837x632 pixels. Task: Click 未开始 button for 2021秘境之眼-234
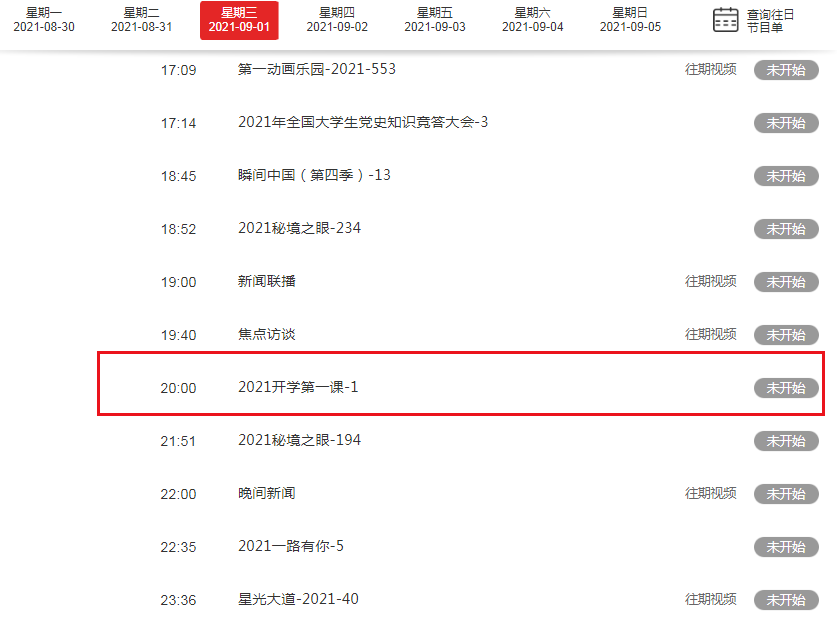786,229
